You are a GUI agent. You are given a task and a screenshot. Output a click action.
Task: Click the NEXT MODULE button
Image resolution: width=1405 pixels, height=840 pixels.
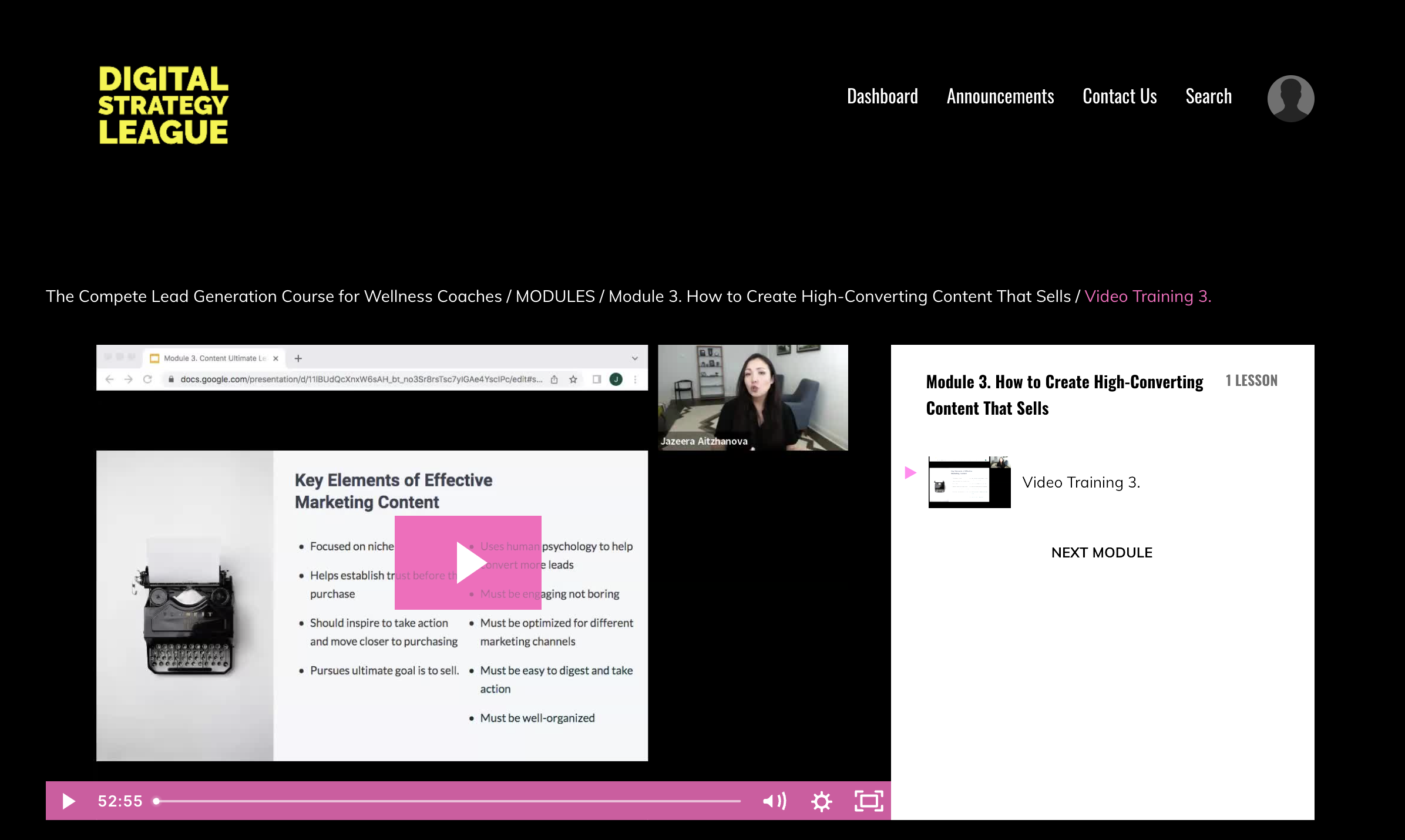[1101, 552]
